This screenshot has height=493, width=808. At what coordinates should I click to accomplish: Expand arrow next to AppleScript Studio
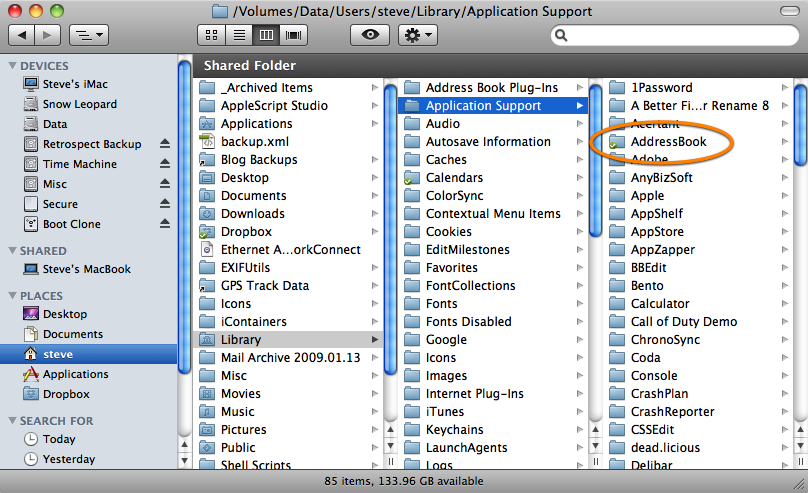(x=375, y=106)
